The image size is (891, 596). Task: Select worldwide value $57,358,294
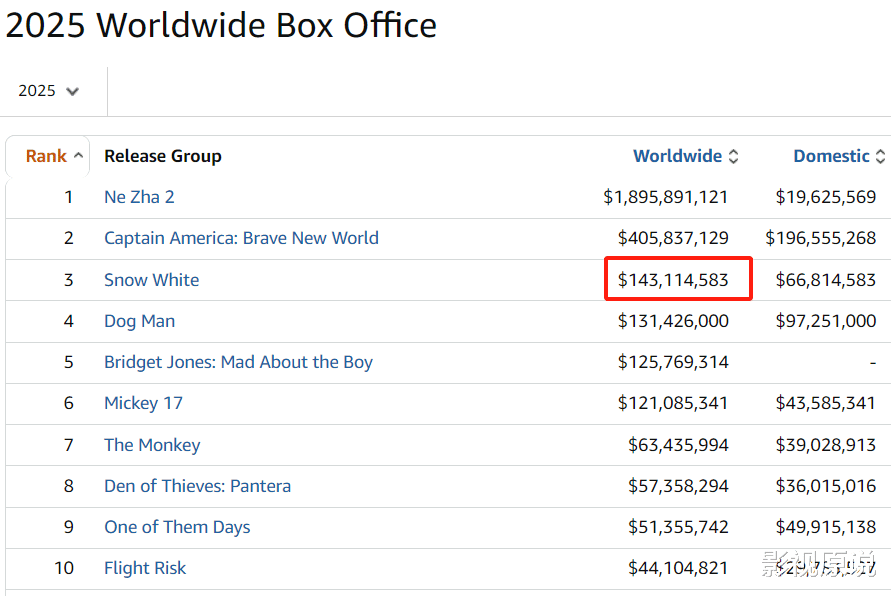pyautogui.click(x=678, y=486)
